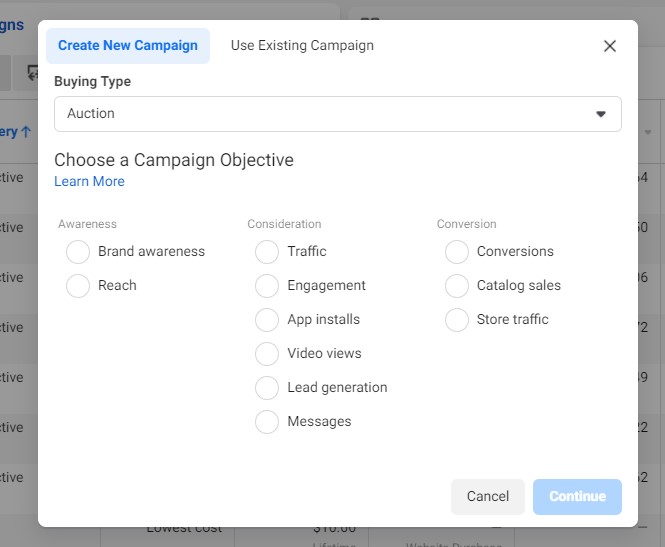Cancel the campaign creation

tap(488, 497)
